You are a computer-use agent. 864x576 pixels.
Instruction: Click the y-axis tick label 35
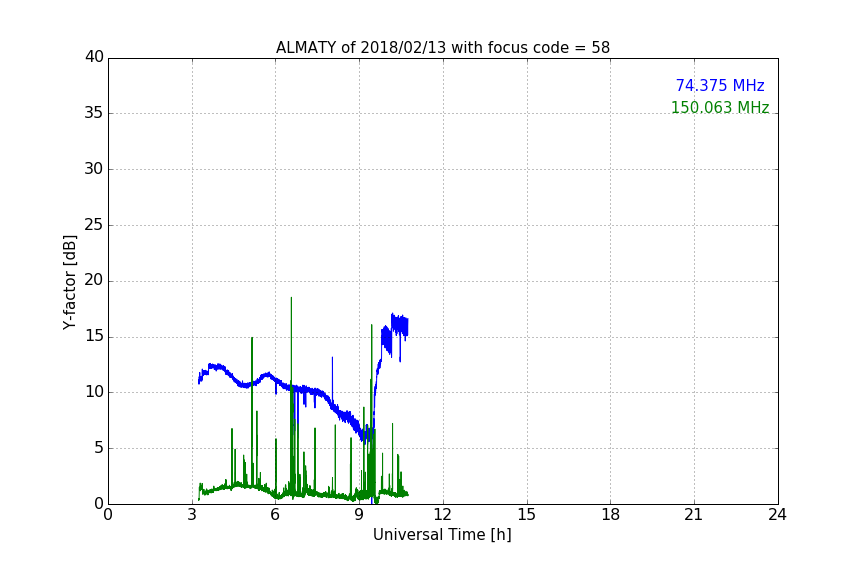point(94,113)
